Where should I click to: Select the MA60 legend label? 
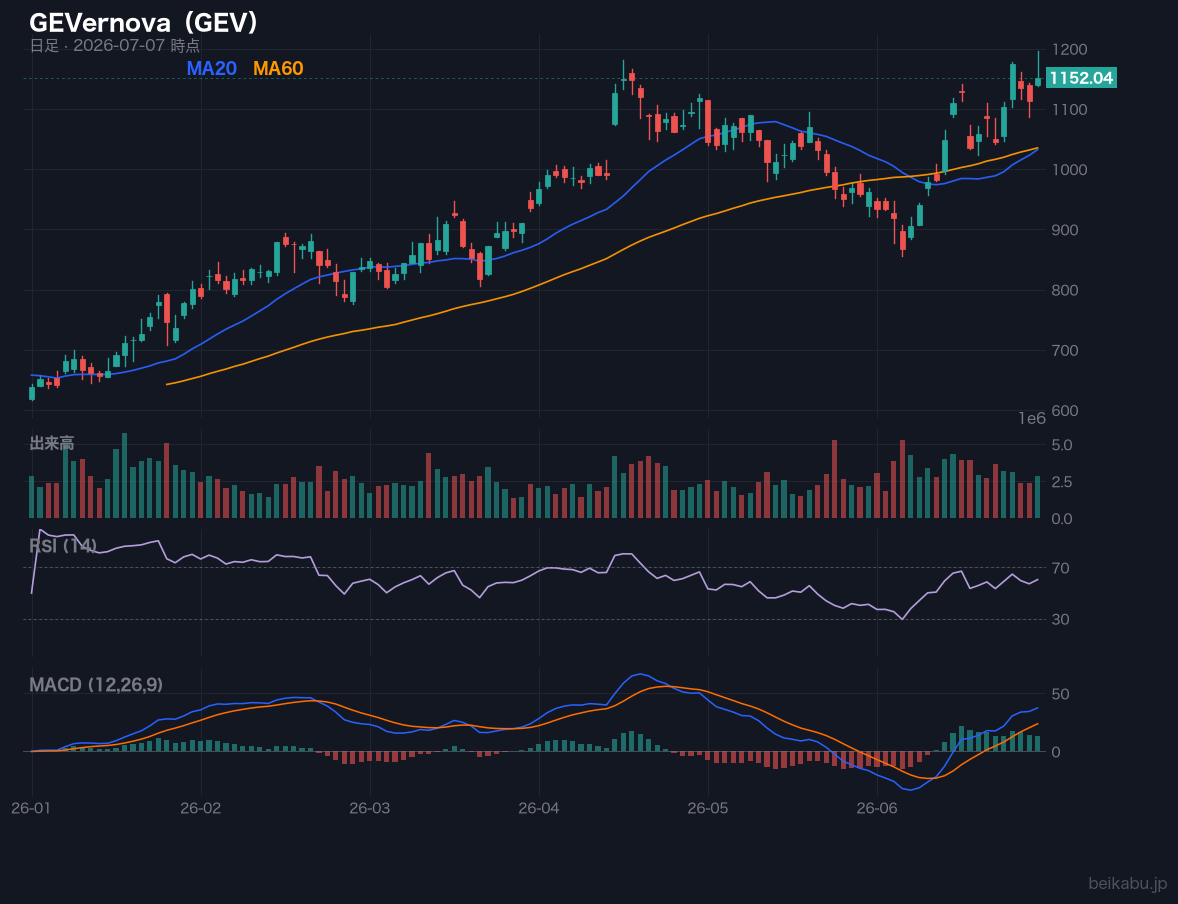tap(278, 68)
